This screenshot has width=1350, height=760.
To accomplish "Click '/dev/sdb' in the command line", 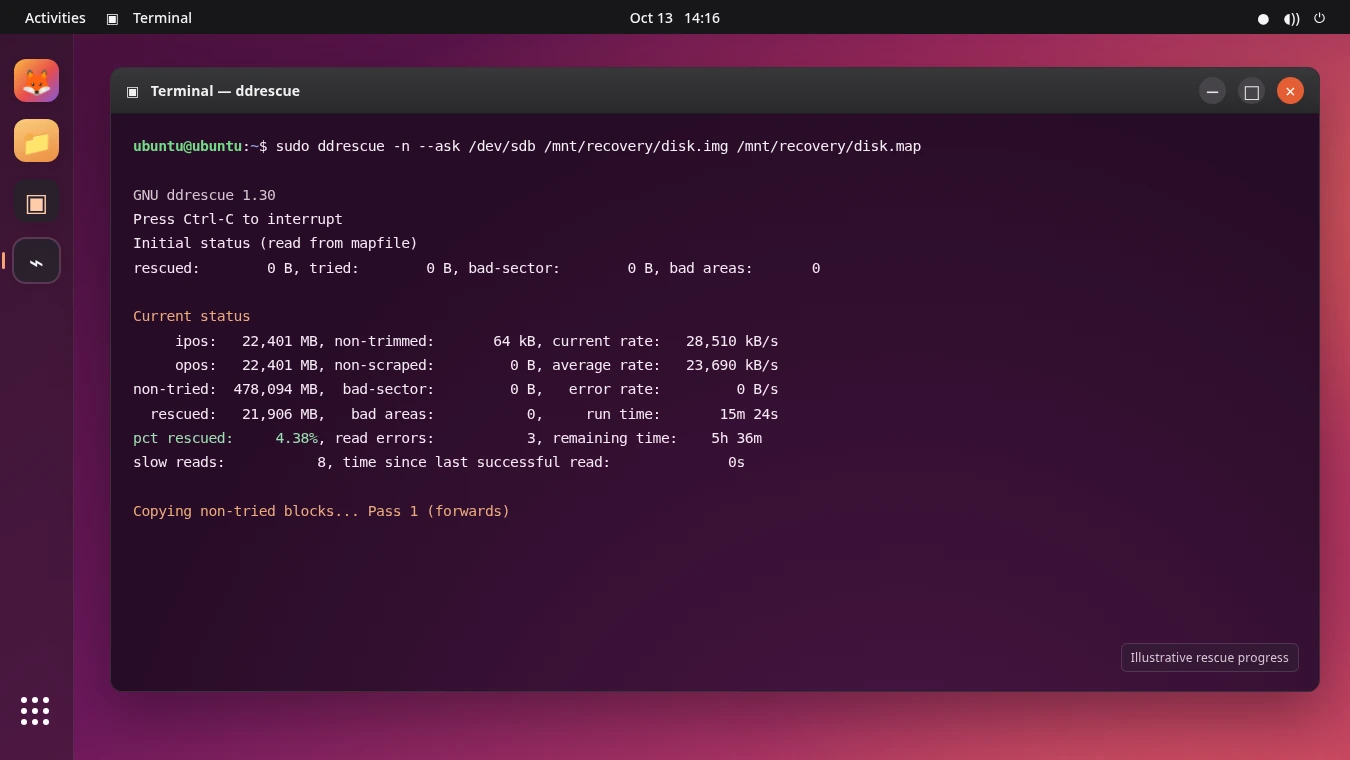I will [502, 146].
